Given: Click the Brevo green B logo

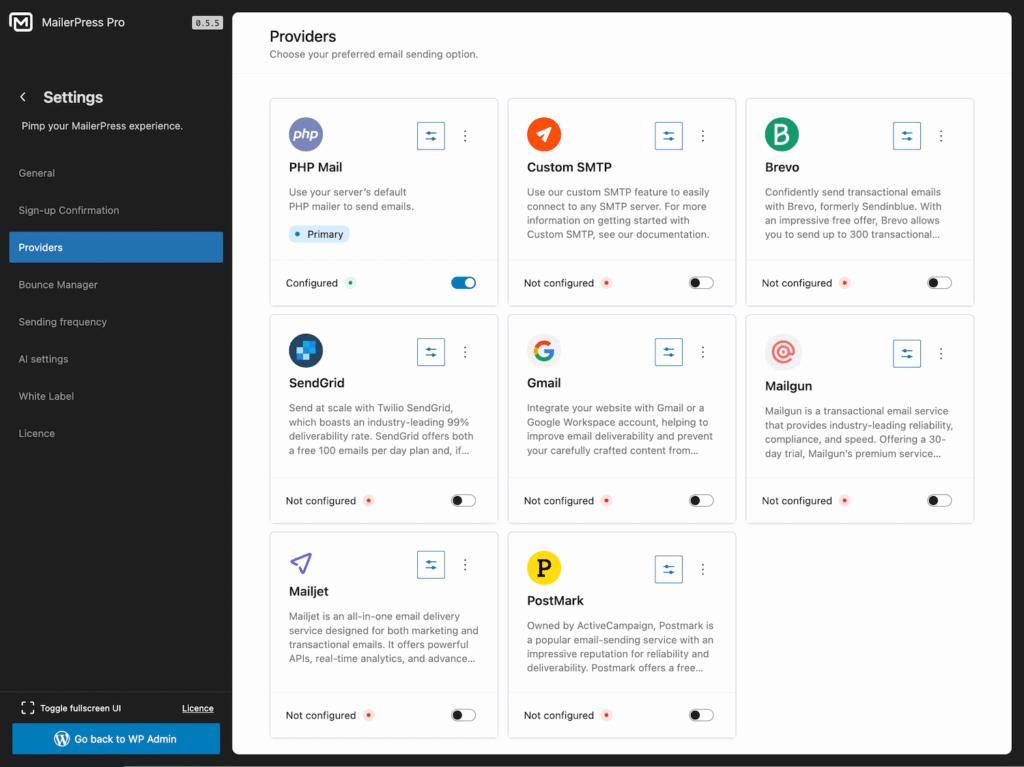Looking at the screenshot, I should (x=782, y=134).
